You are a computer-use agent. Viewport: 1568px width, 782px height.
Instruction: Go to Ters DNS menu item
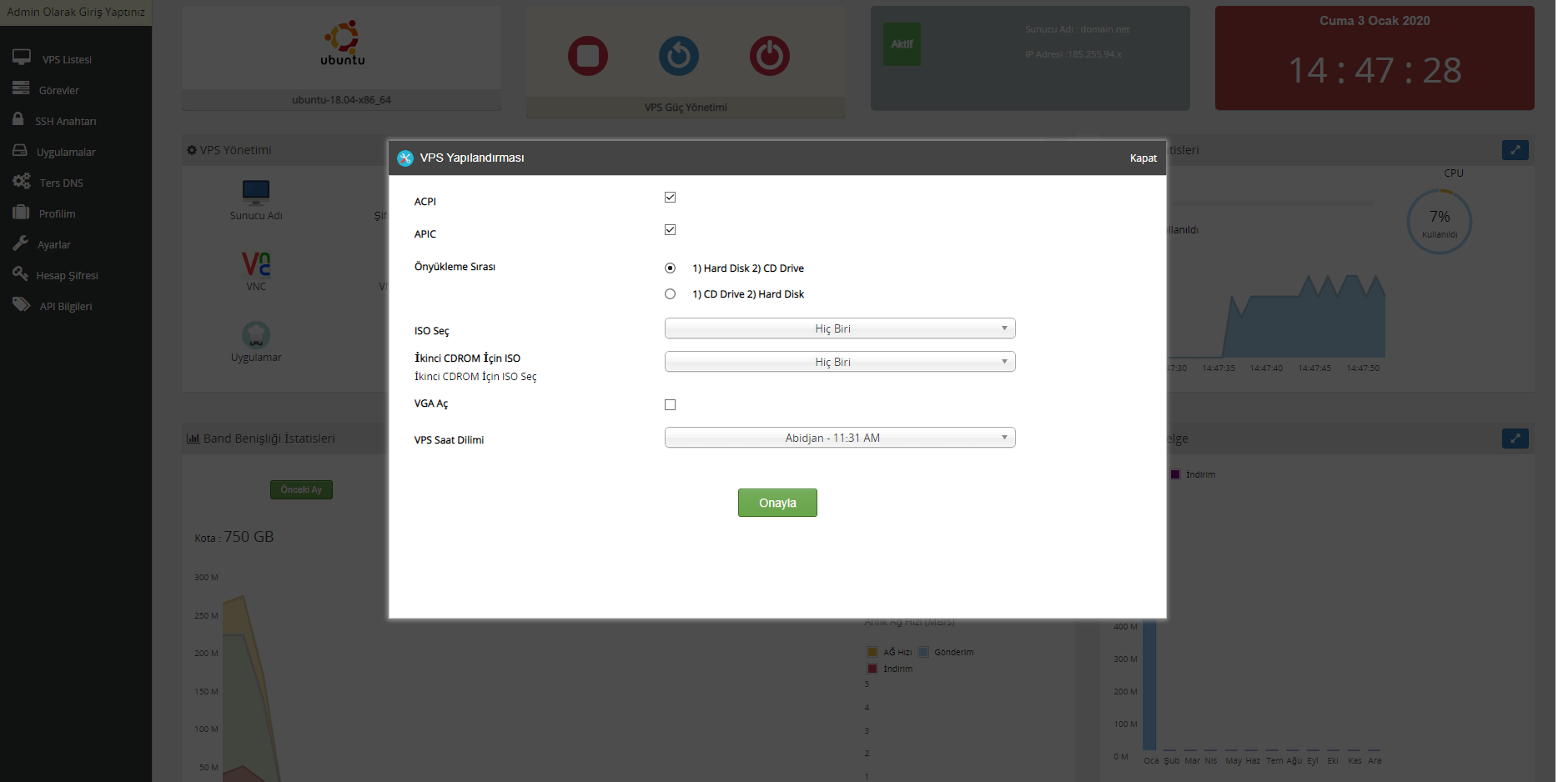coord(61,183)
